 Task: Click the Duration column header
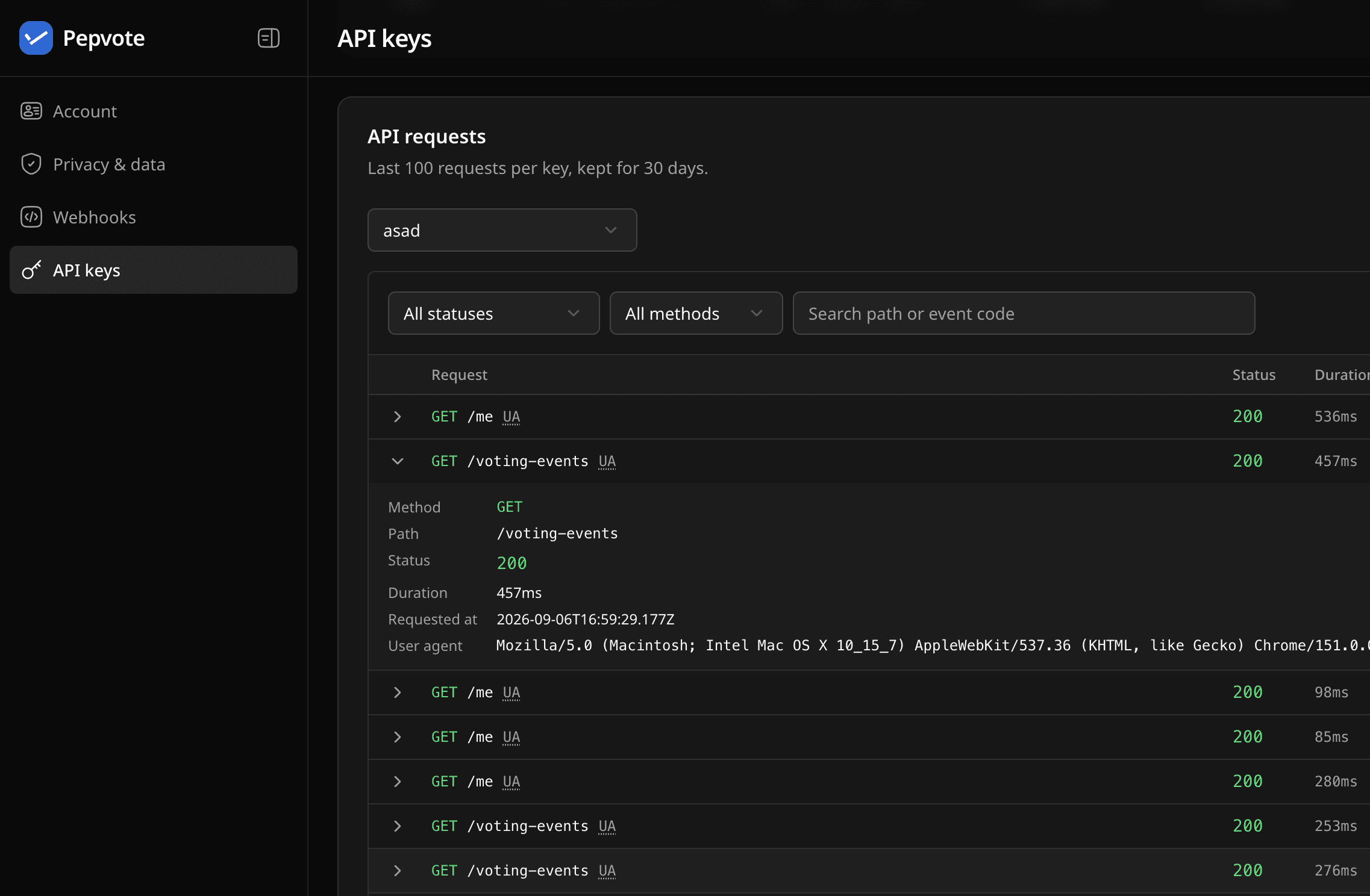pyautogui.click(x=1342, y=375)
